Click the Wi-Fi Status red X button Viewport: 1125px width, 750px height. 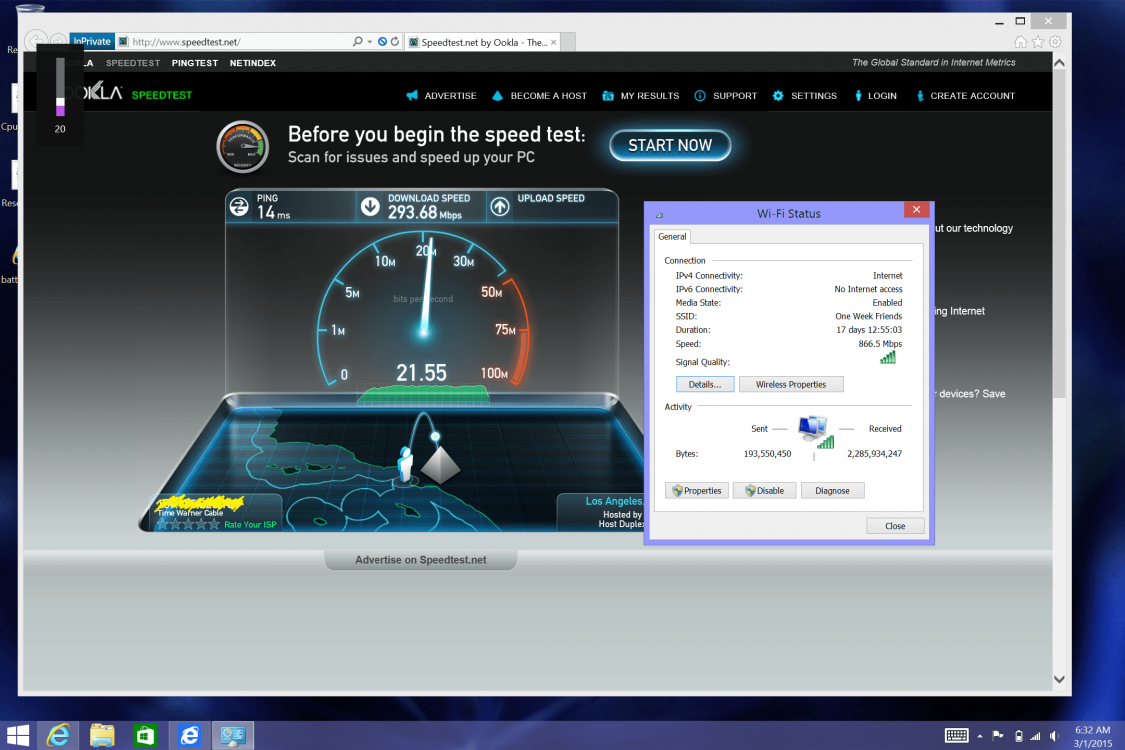916,210
